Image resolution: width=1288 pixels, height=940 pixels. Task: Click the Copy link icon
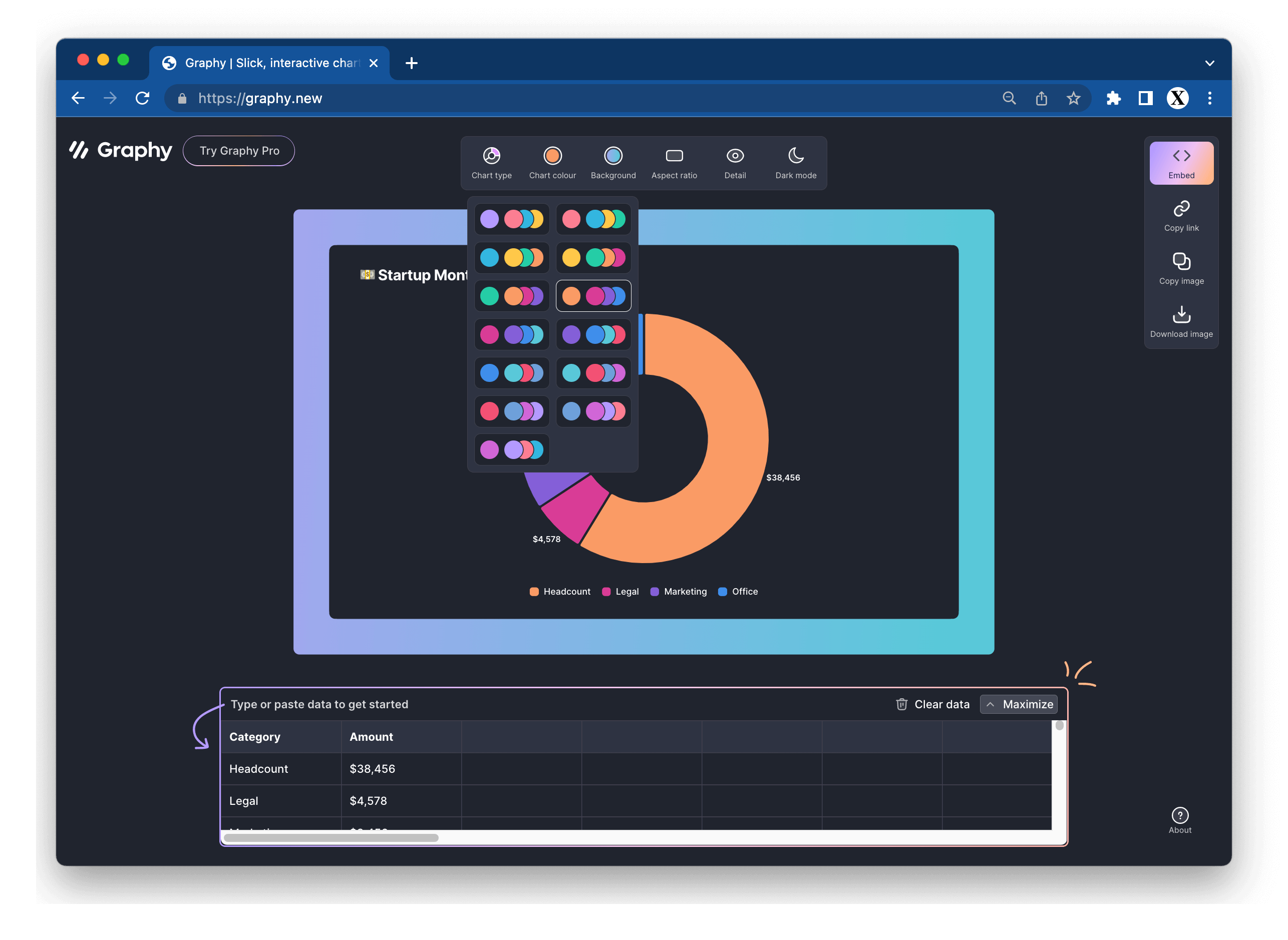click(1181, 209)
